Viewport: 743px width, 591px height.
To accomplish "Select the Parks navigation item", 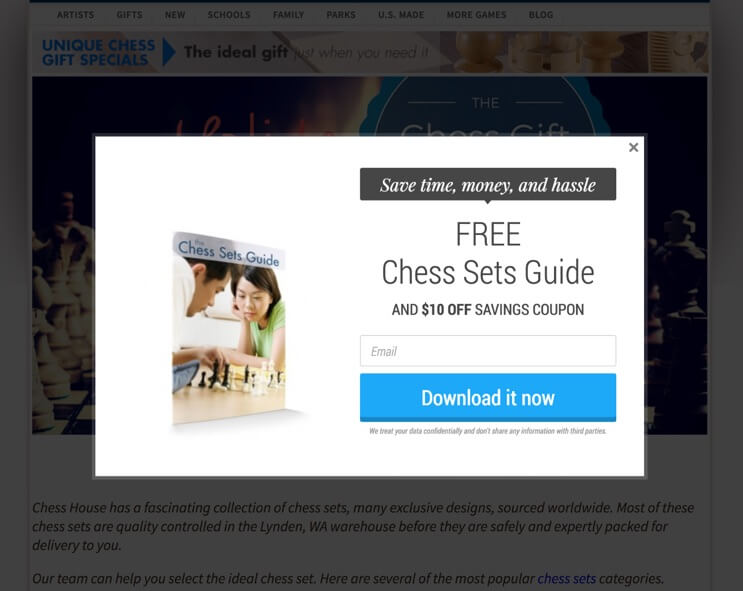I will tap(341, 15).
